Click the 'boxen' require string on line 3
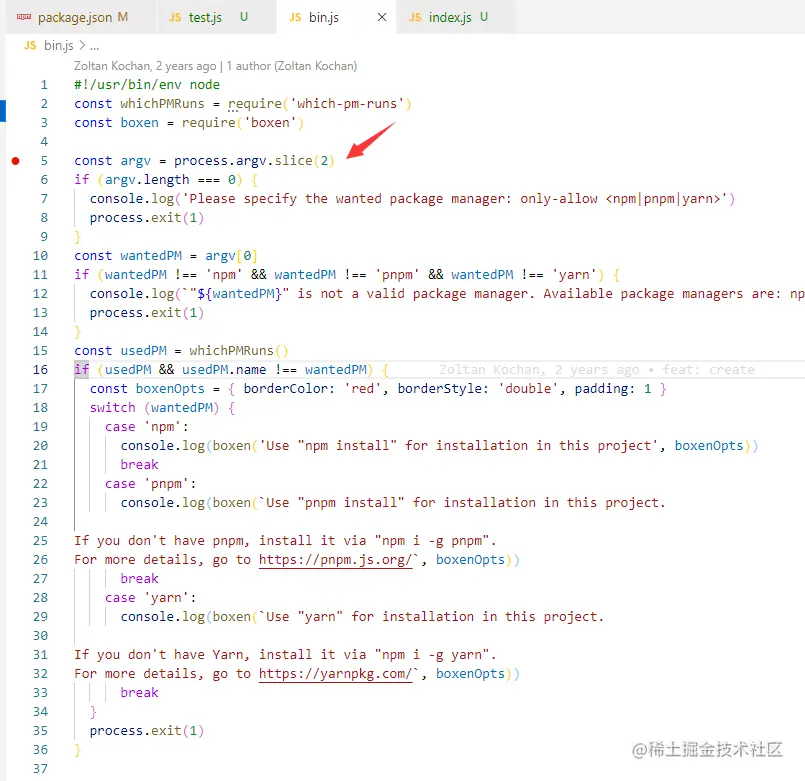 click(270, 123)
